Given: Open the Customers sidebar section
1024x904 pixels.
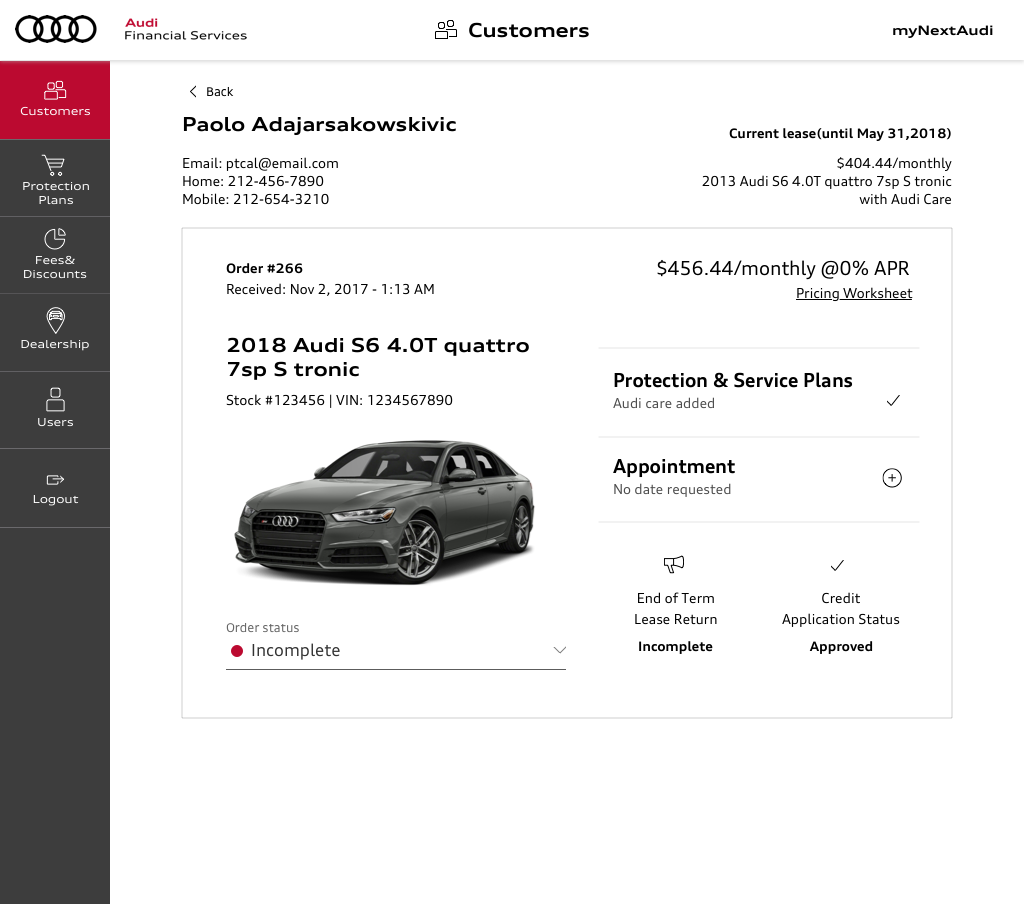Looking at the screenshot, I should point(55,100).
